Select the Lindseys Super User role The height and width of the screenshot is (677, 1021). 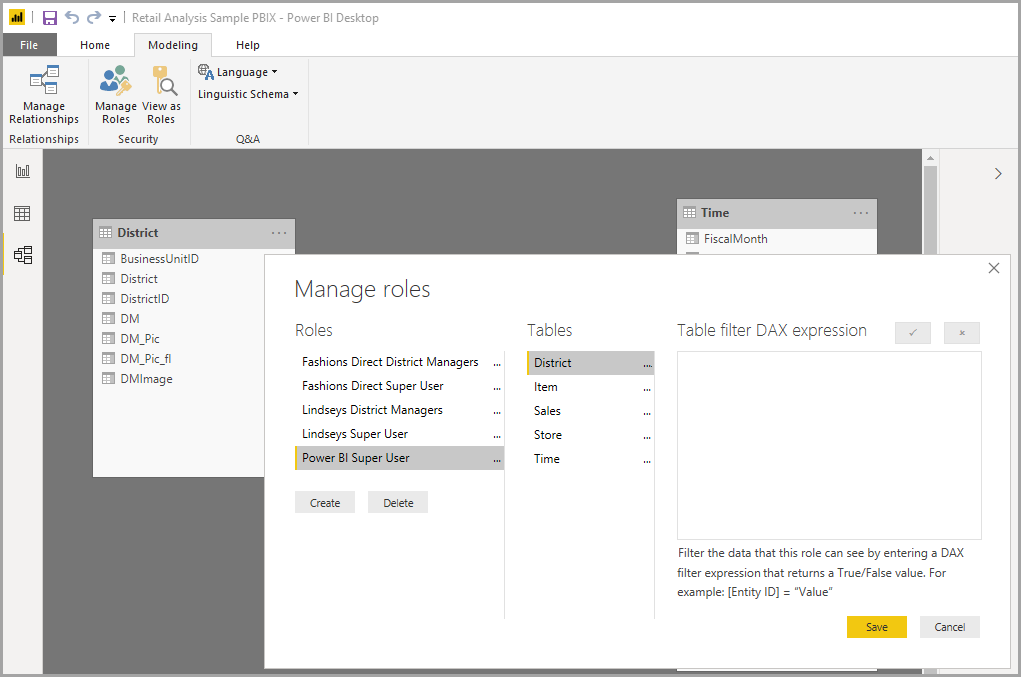[355, 434]
